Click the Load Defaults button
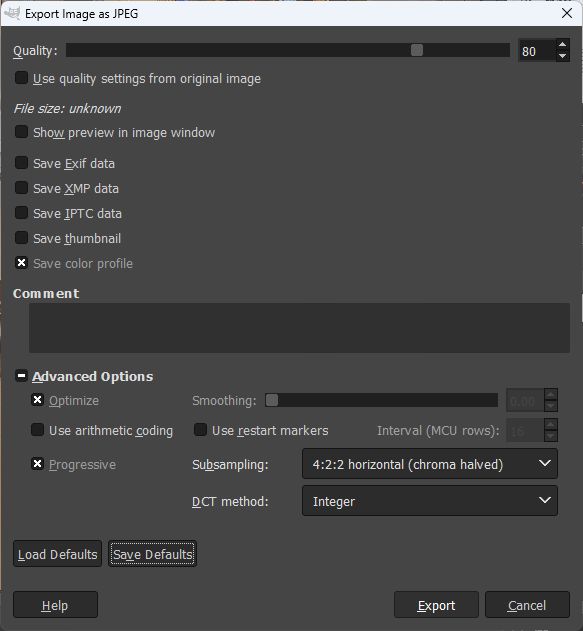The image size is (583, 631). tap(58, 554)
